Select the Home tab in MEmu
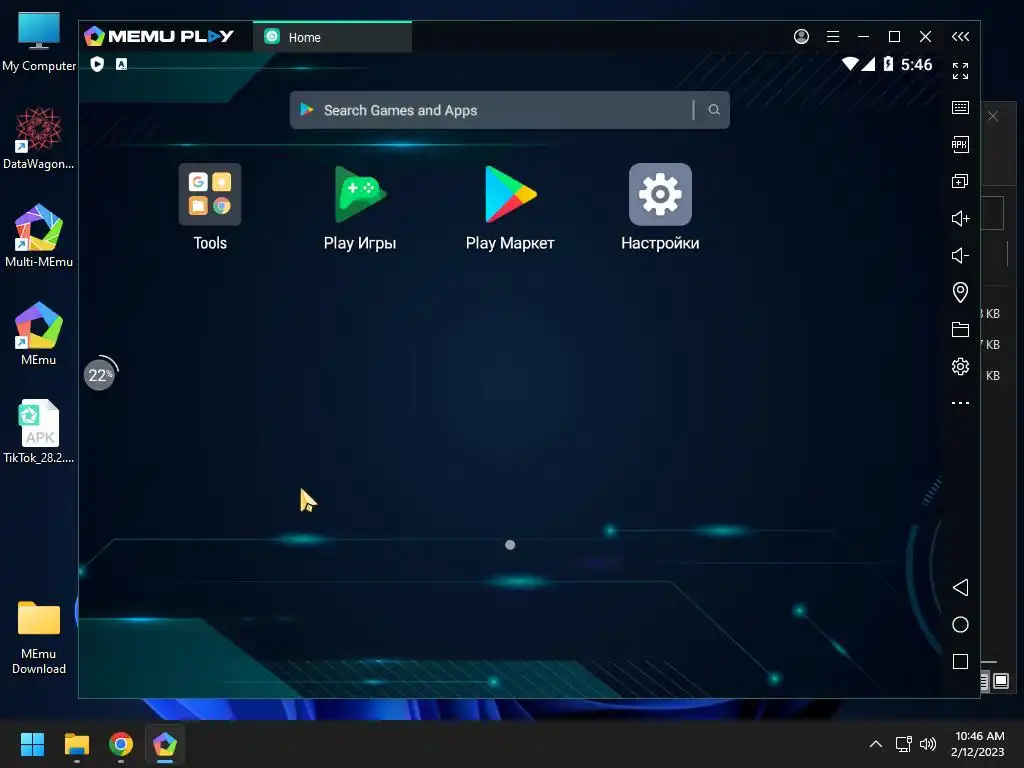 (x=332, y=37)
